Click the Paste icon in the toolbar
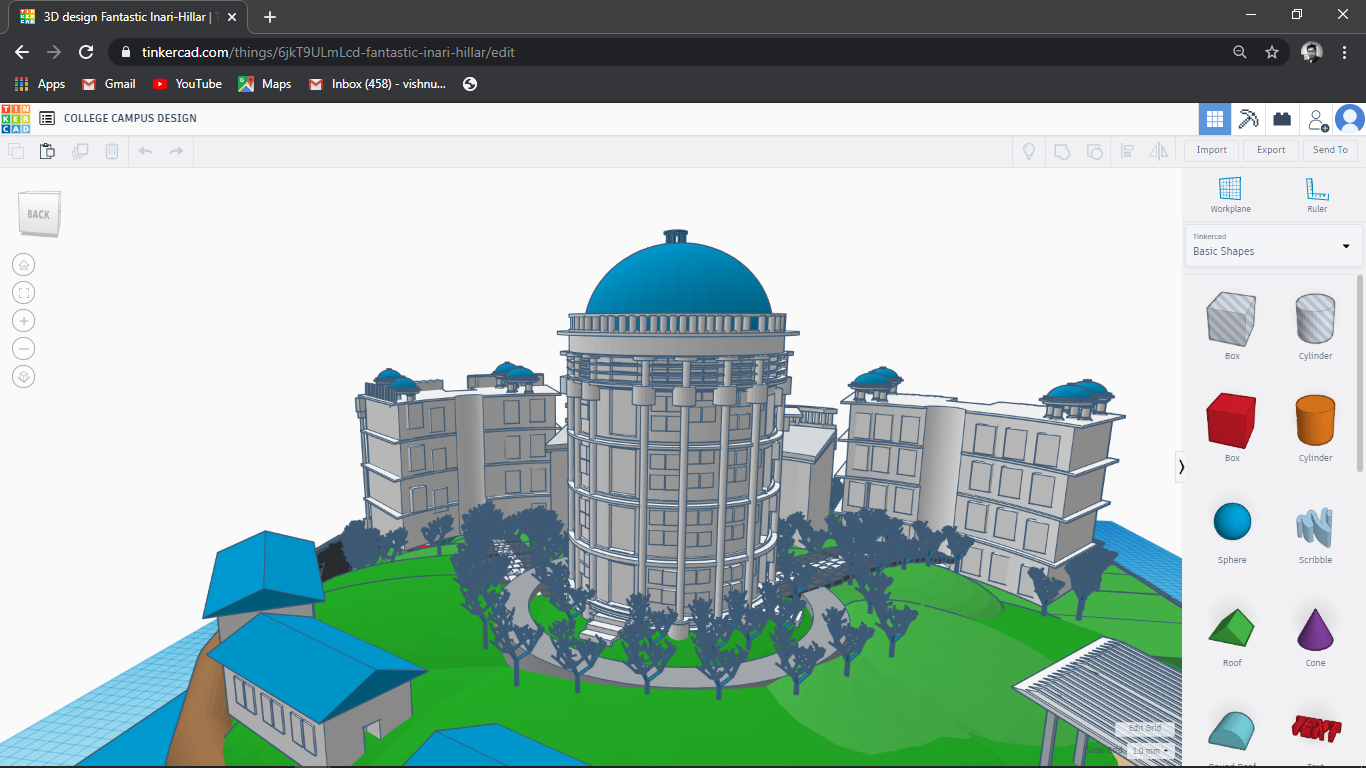 point(47,151)
